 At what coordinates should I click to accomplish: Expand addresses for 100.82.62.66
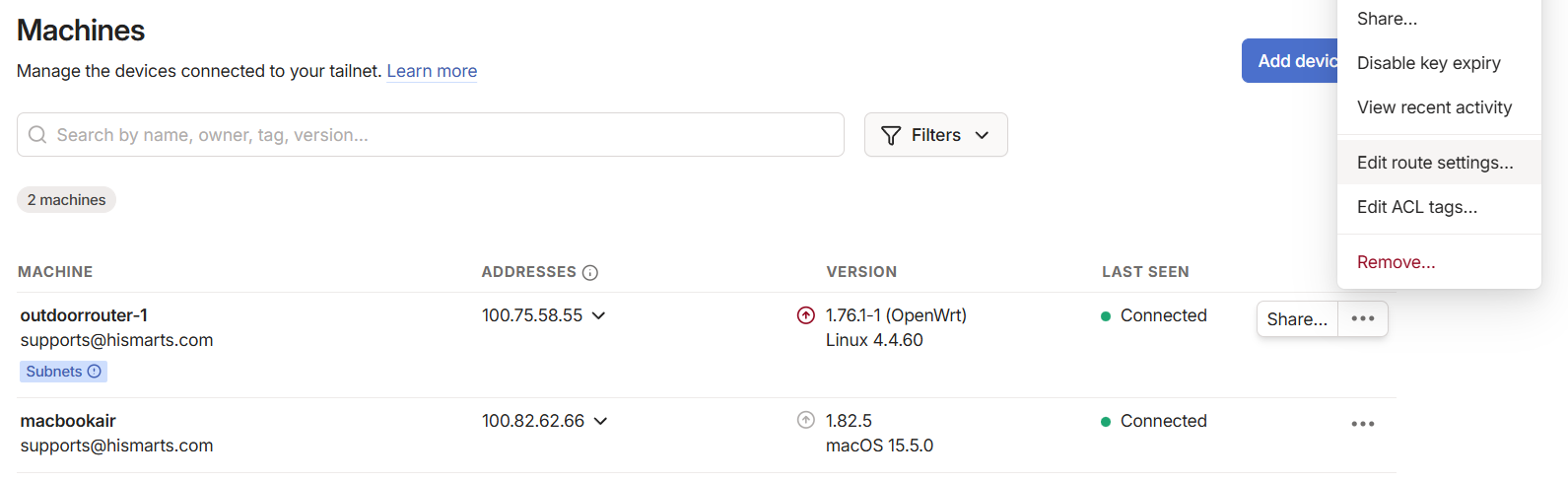click(x=601, y=421)
